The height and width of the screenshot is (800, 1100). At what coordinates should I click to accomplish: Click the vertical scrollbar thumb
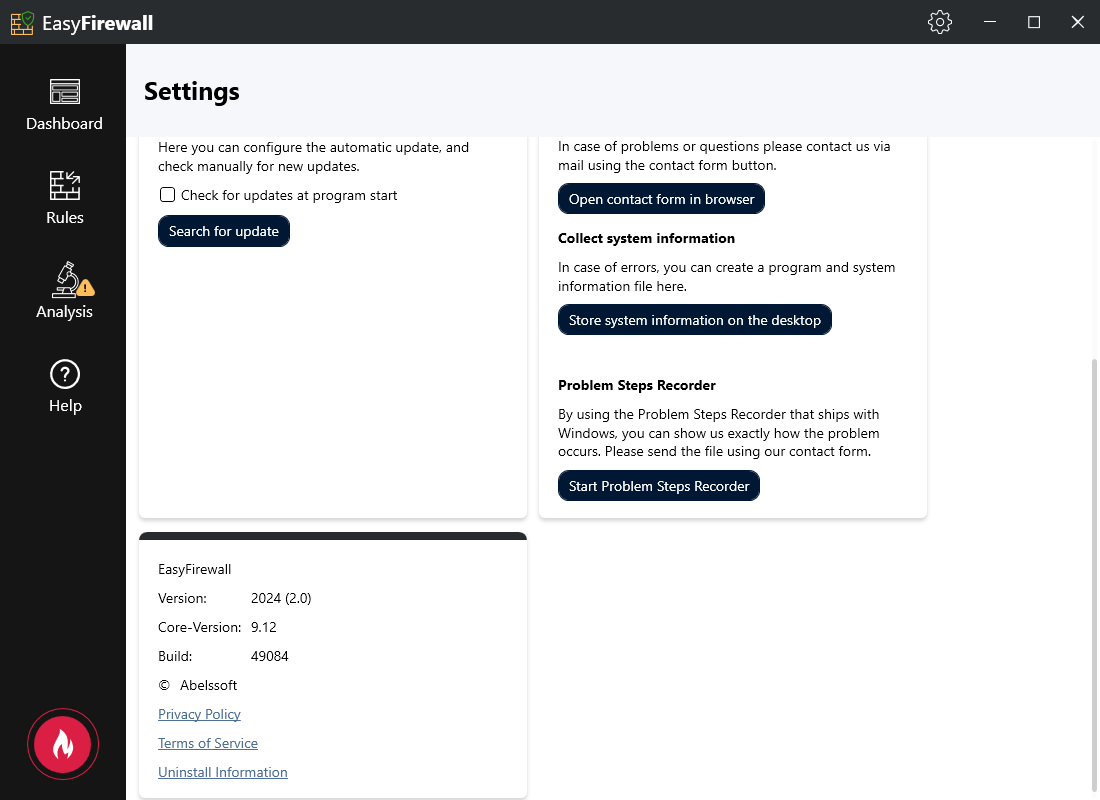[1094, 575]
